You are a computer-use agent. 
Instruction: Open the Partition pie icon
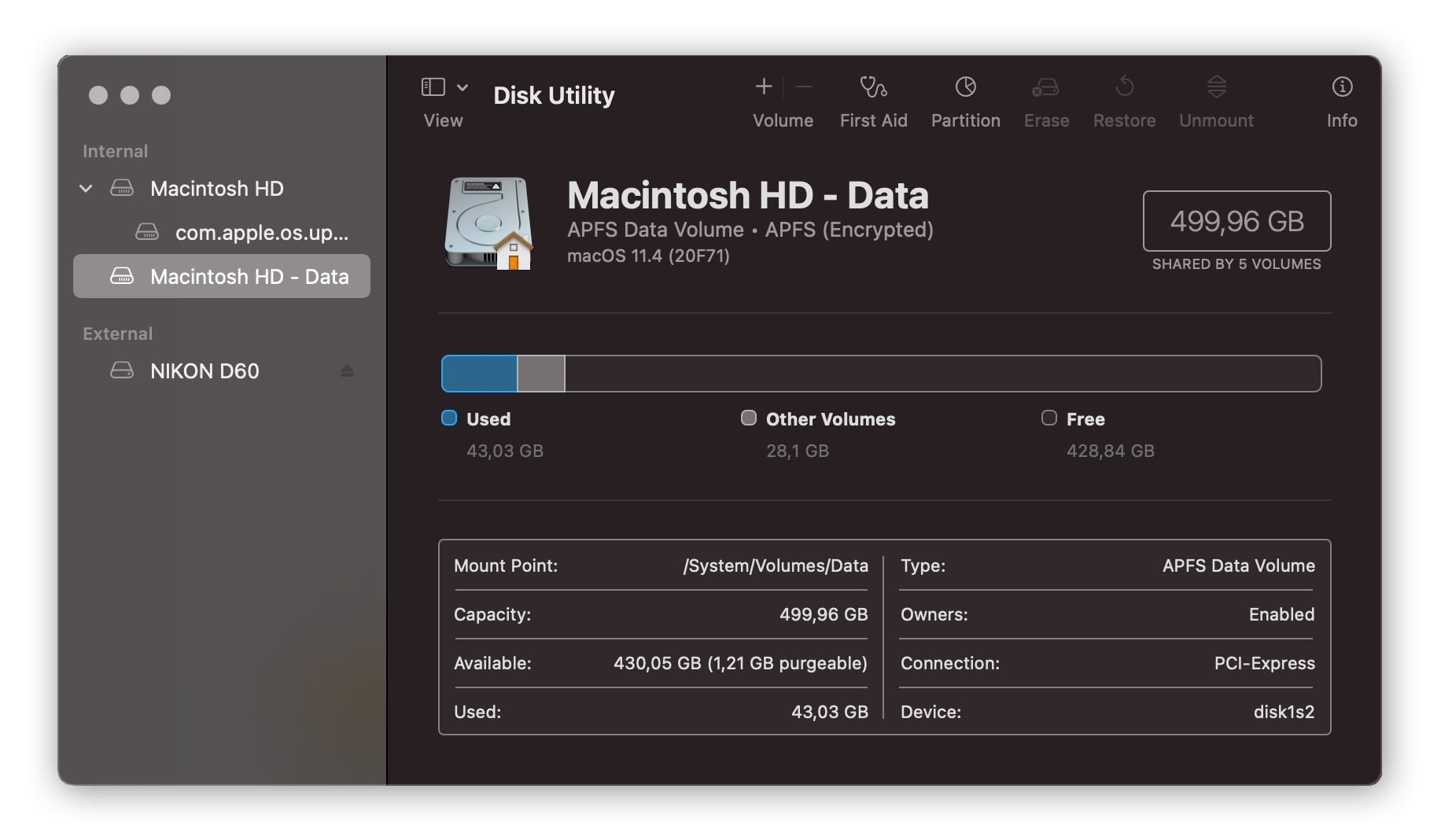point(966,87)
